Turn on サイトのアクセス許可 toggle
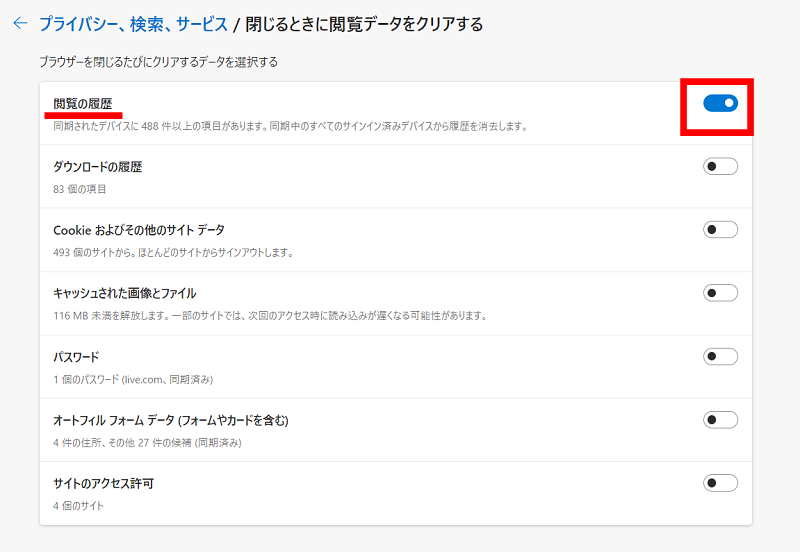Viewport: 800px width, 552px height. 720,483
